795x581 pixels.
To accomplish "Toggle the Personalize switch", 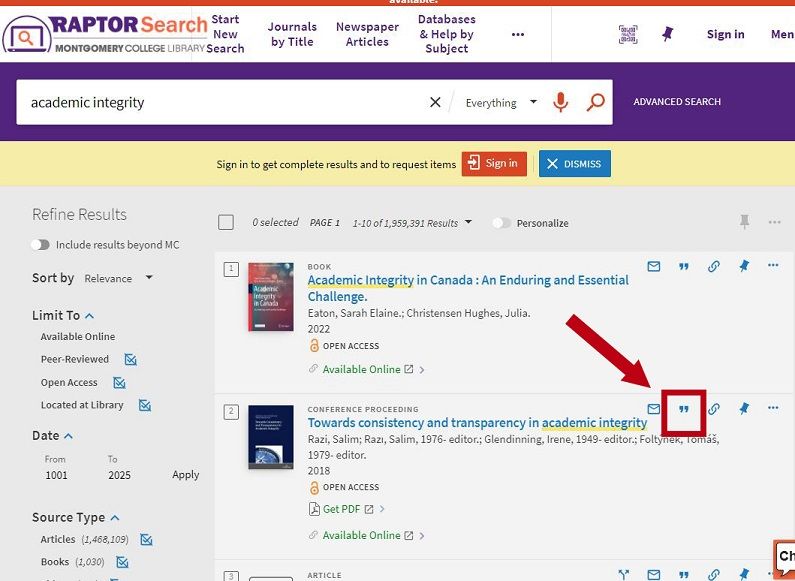I will tap(501, 223).
